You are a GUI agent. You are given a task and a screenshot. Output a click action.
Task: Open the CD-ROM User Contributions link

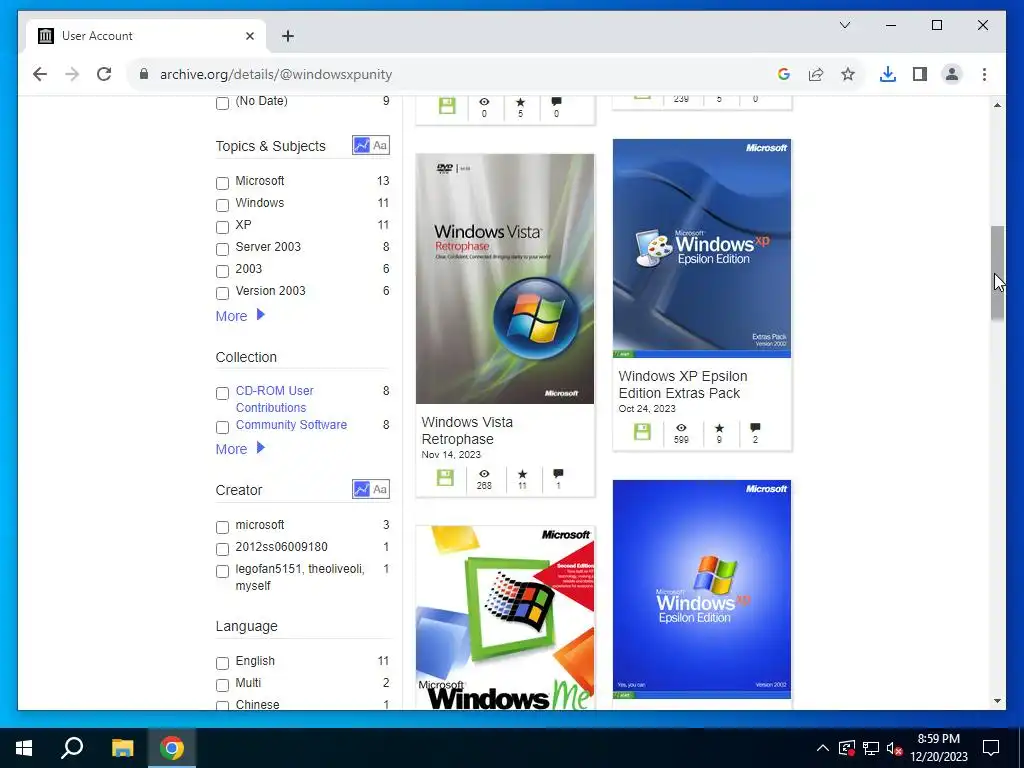coord(274,399)
